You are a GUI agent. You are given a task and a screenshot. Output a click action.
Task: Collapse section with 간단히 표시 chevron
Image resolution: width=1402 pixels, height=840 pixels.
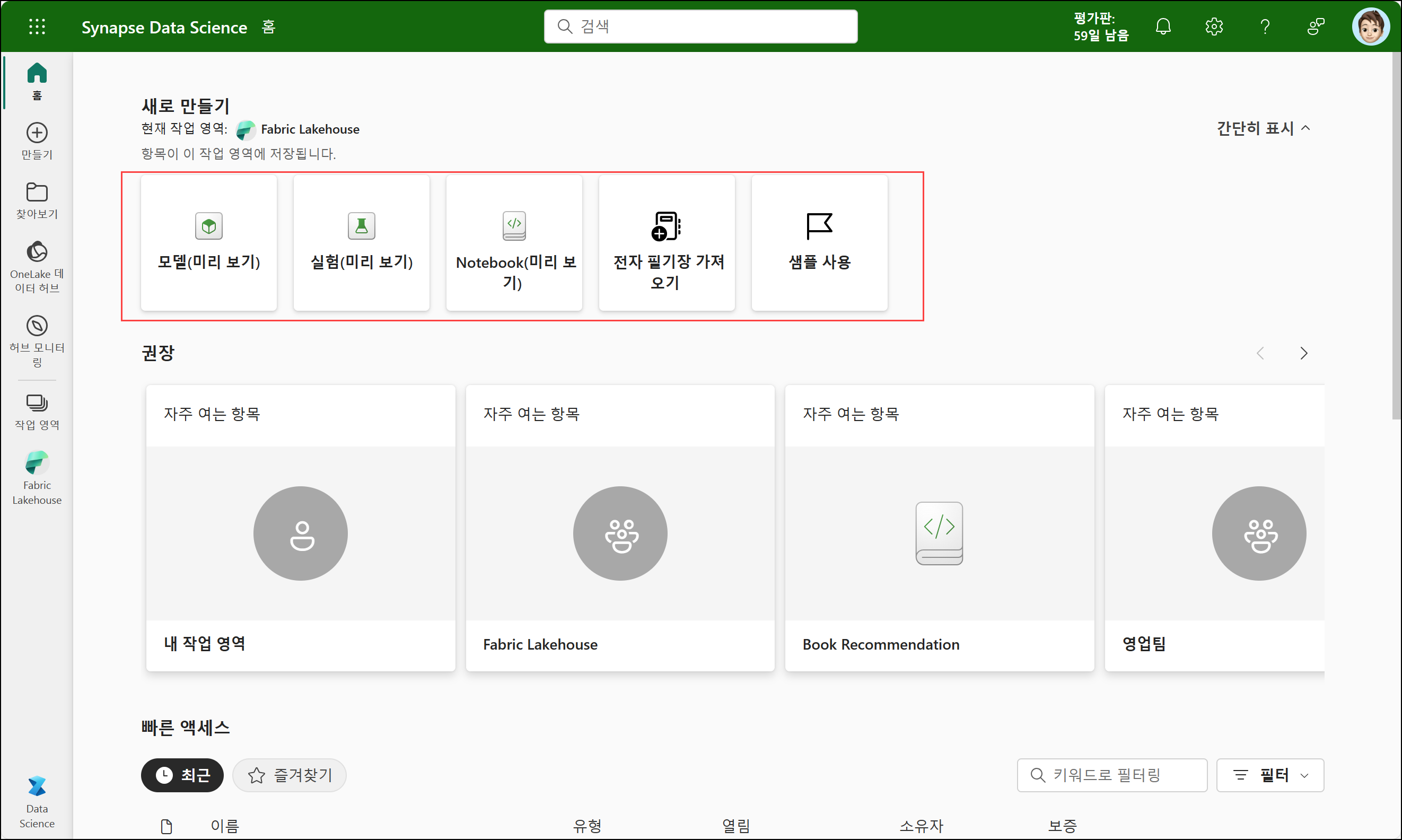click(1263, 128)
